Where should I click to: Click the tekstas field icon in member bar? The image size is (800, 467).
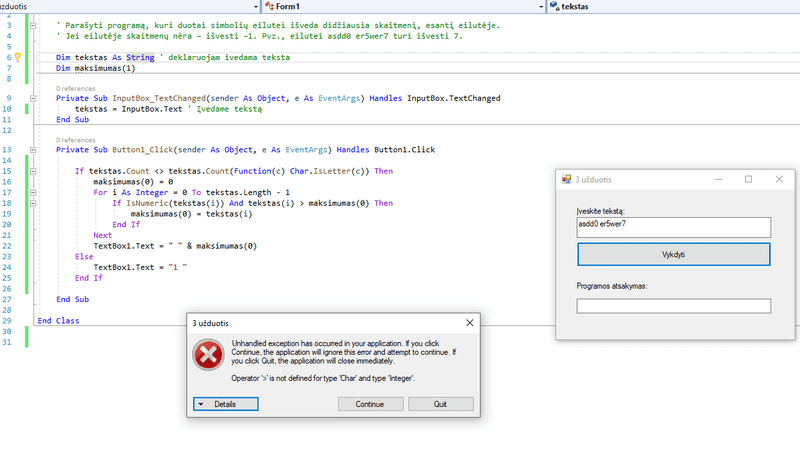pos(554,6)
